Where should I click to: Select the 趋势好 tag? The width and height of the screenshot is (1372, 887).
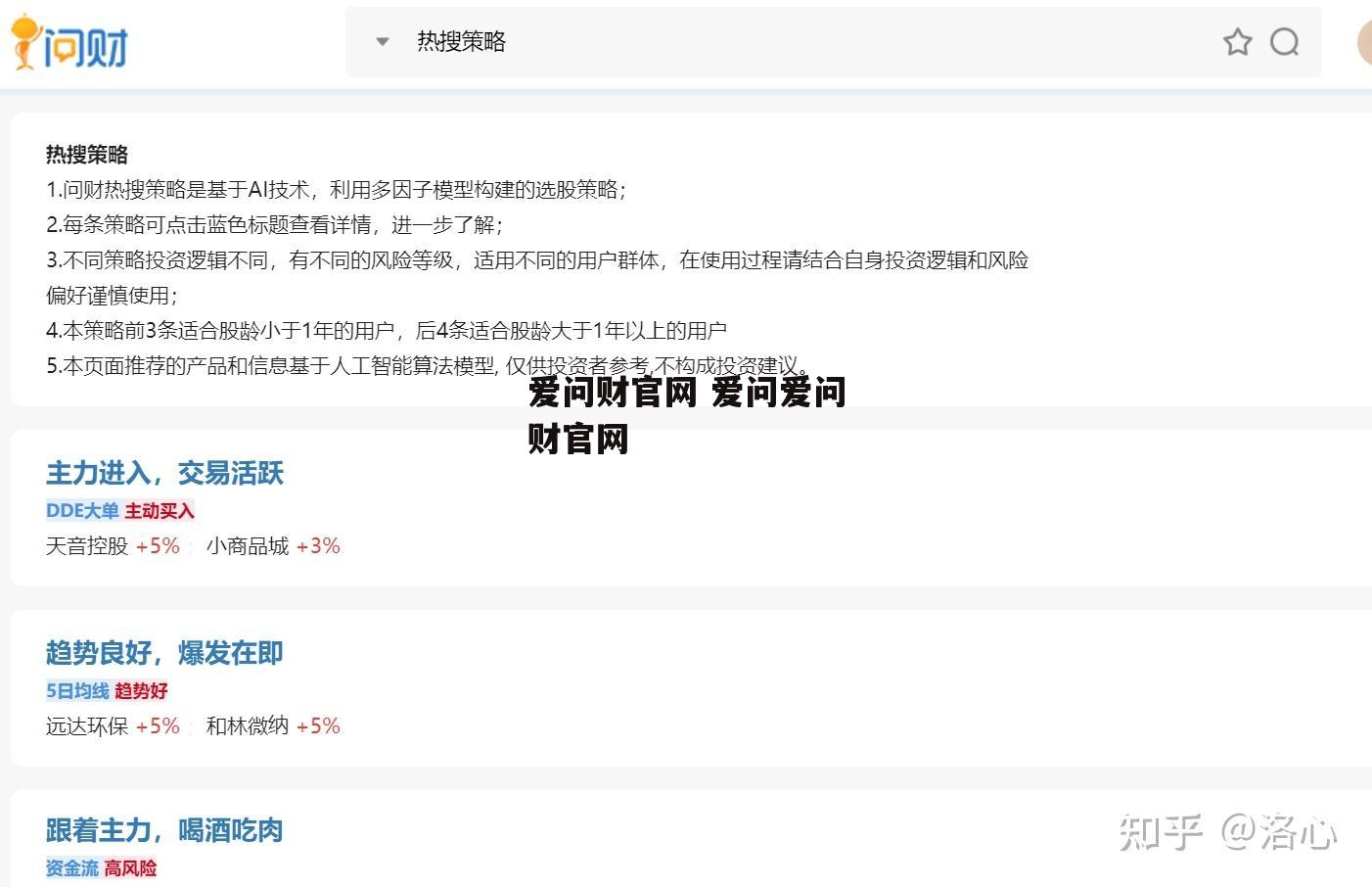[x=141, y=691]
